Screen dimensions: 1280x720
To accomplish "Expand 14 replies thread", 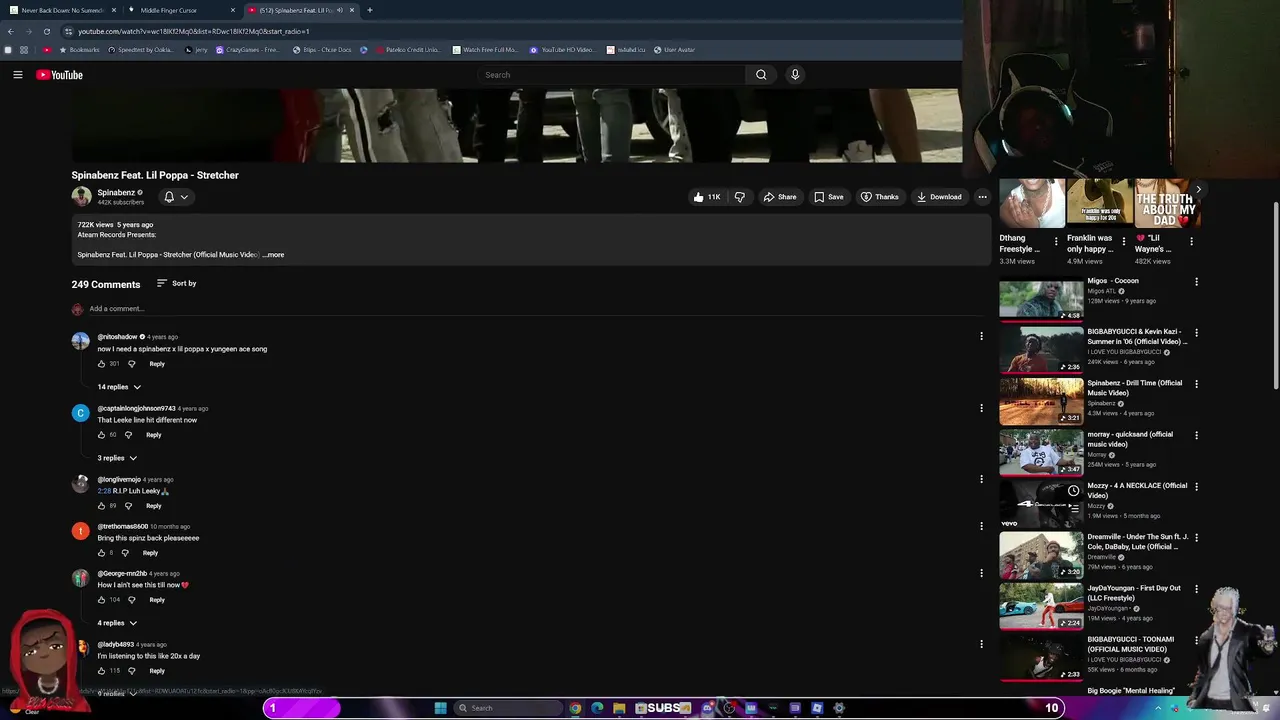I will click(119, 387).
